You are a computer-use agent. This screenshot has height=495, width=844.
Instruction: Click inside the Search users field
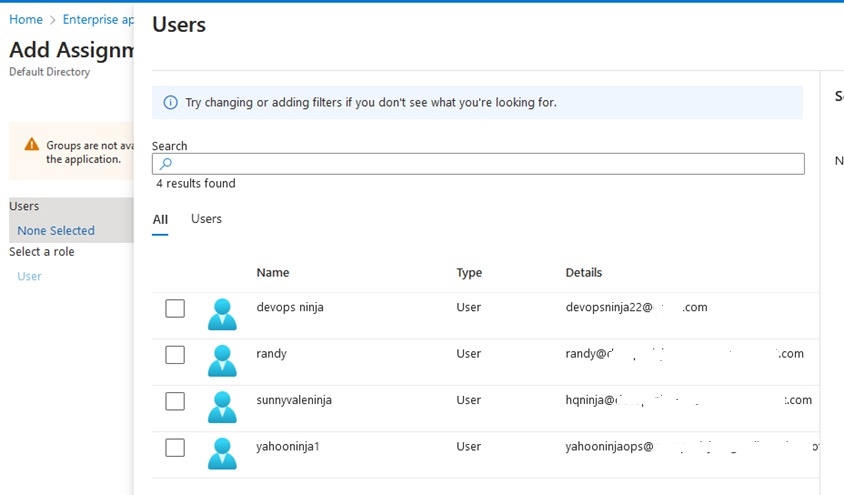click(x=480, y=164)
